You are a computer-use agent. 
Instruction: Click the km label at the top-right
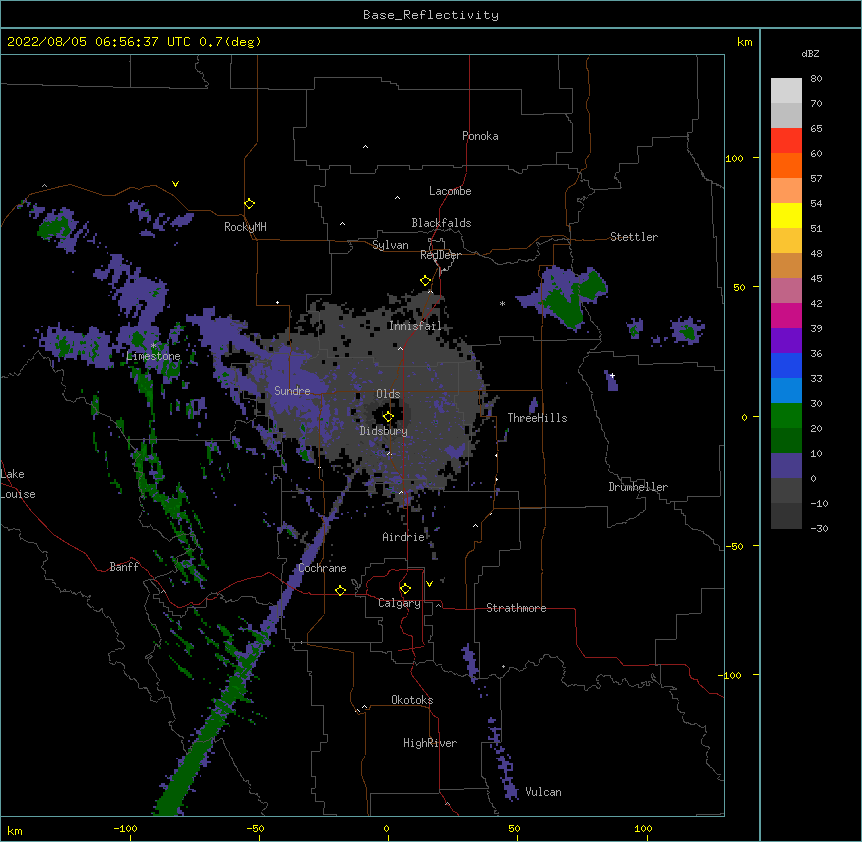coord(745,42)
